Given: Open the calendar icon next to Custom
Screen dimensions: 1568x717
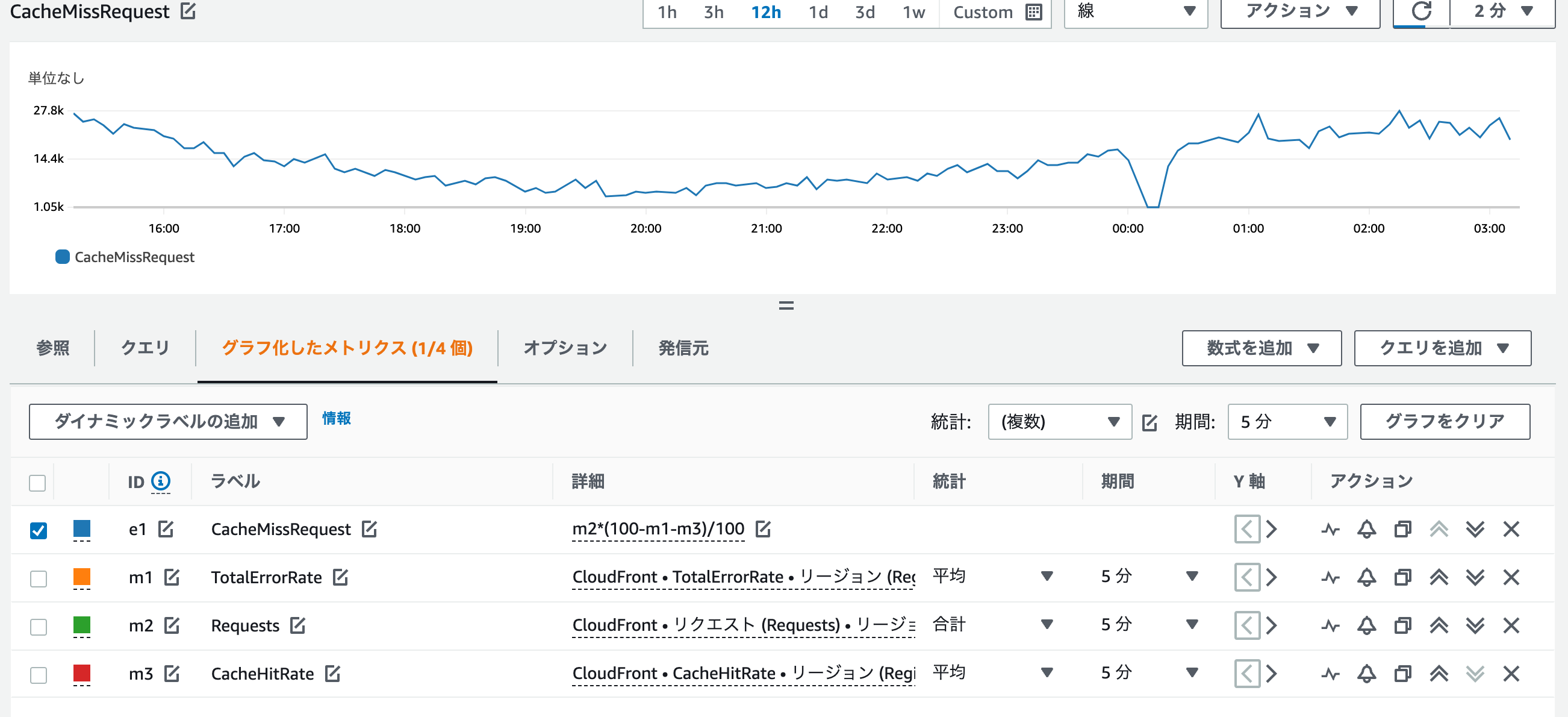Looking at the screenshot, I should (1033, 11).
